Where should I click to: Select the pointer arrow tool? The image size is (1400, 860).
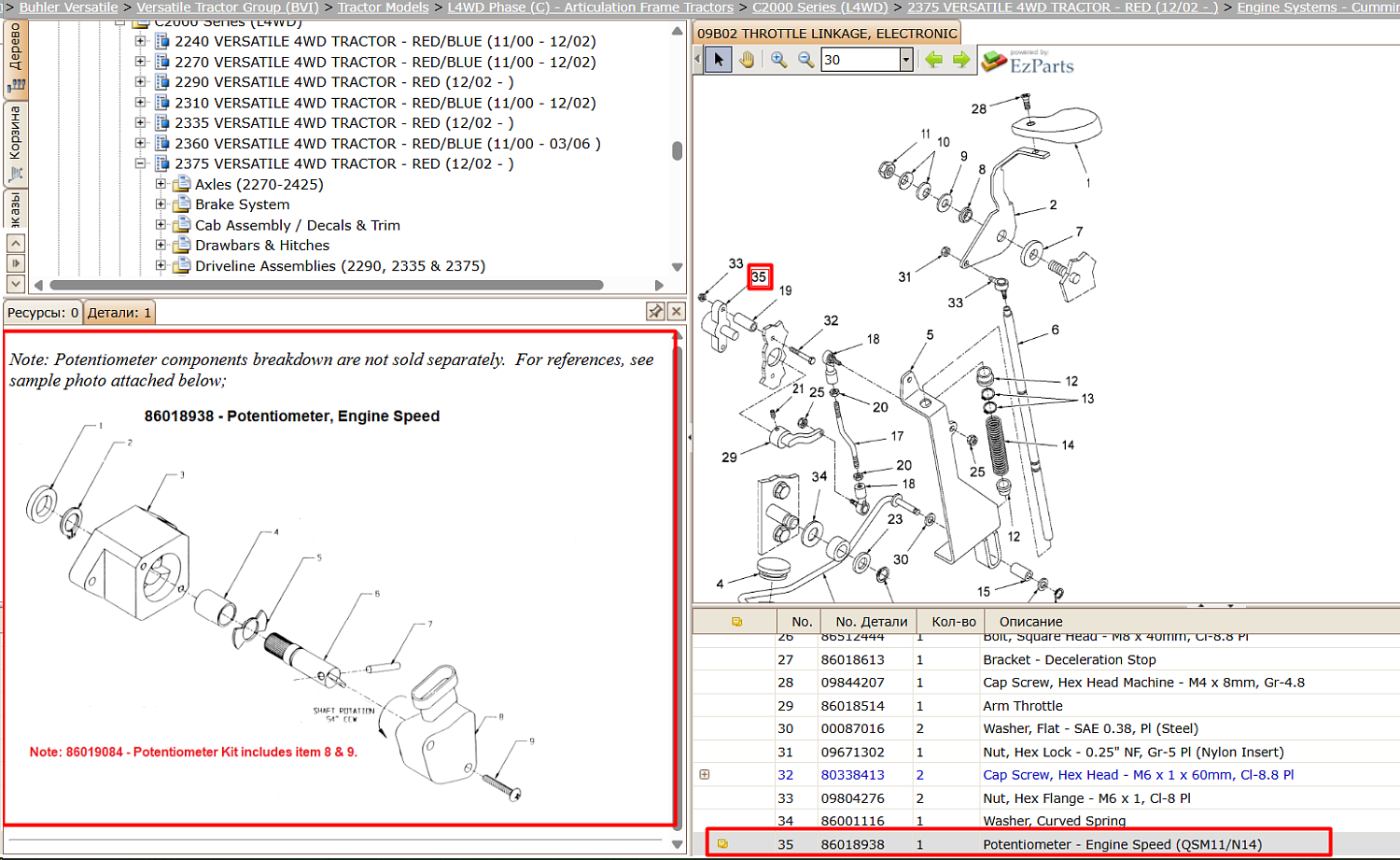coord(718,60)
